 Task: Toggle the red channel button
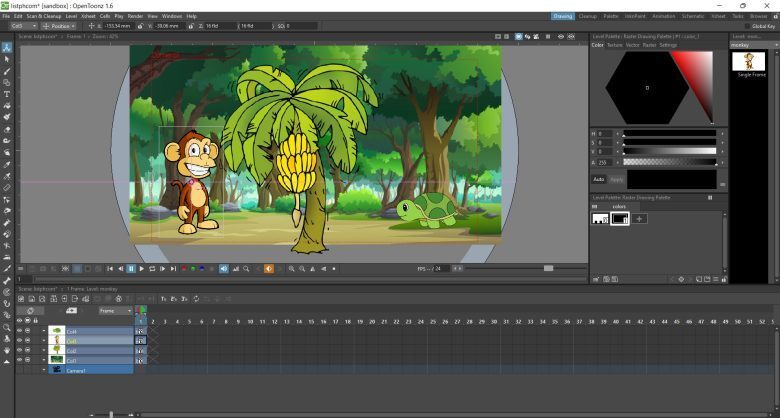click(184, 269)
